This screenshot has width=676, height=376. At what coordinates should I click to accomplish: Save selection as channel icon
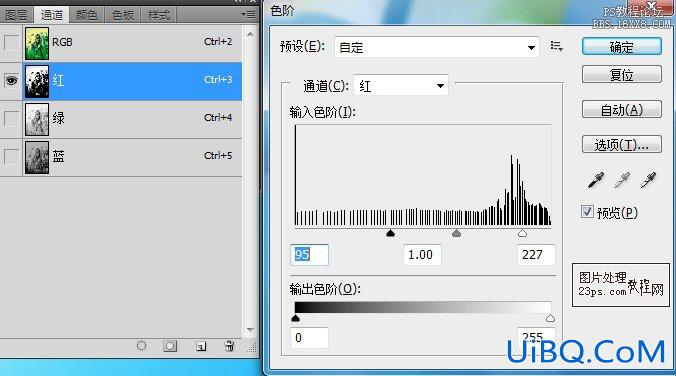(170, 346)
